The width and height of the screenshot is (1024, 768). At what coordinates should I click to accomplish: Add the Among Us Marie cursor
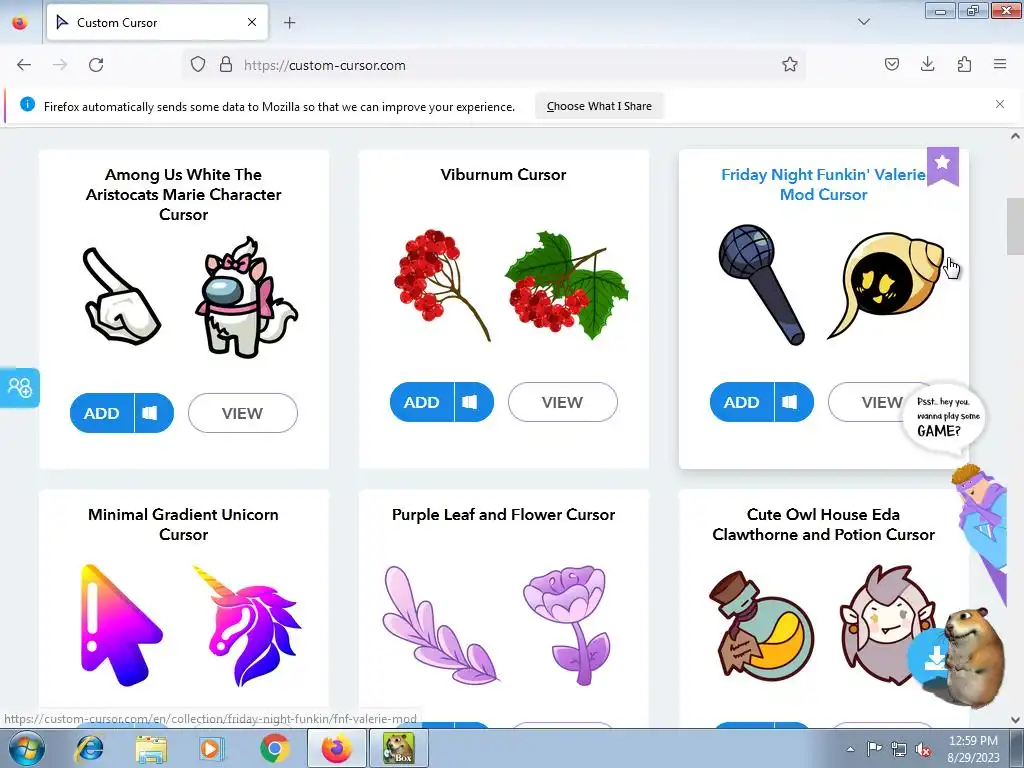point(102,413)
